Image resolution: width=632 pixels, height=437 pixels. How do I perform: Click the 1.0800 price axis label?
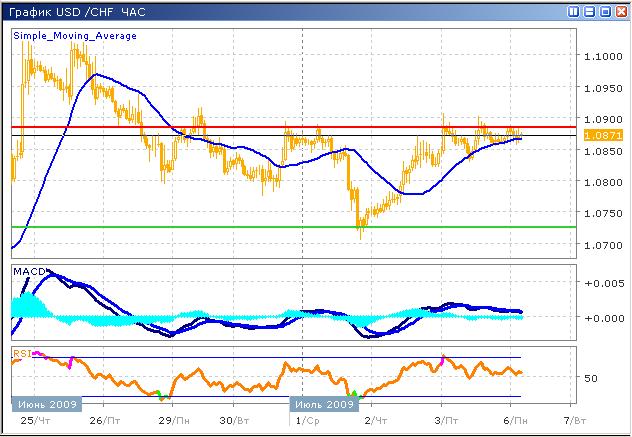[x=601, y=183]
